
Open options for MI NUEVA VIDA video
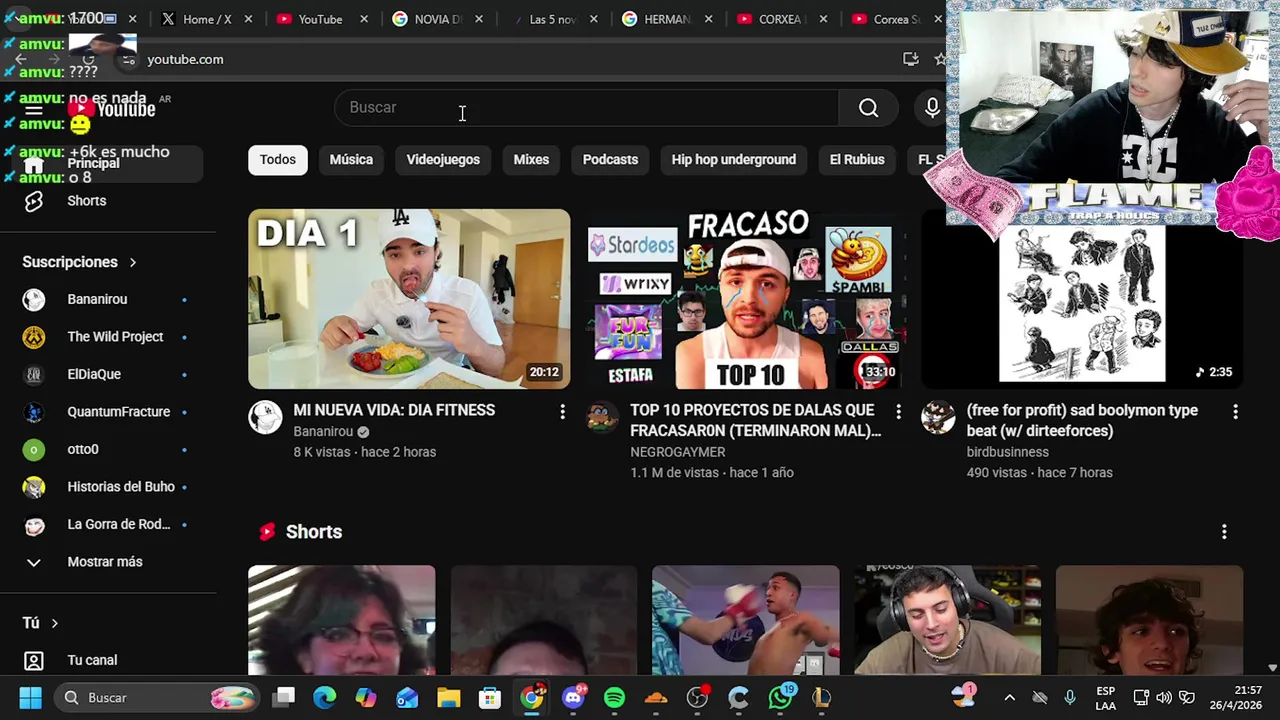pyautogui.click(x=562, y=412)
